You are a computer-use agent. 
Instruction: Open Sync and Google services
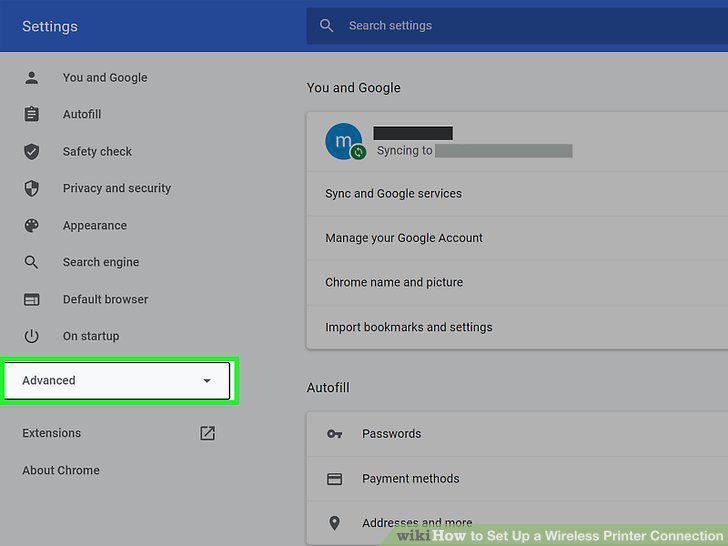coord(517,194)
